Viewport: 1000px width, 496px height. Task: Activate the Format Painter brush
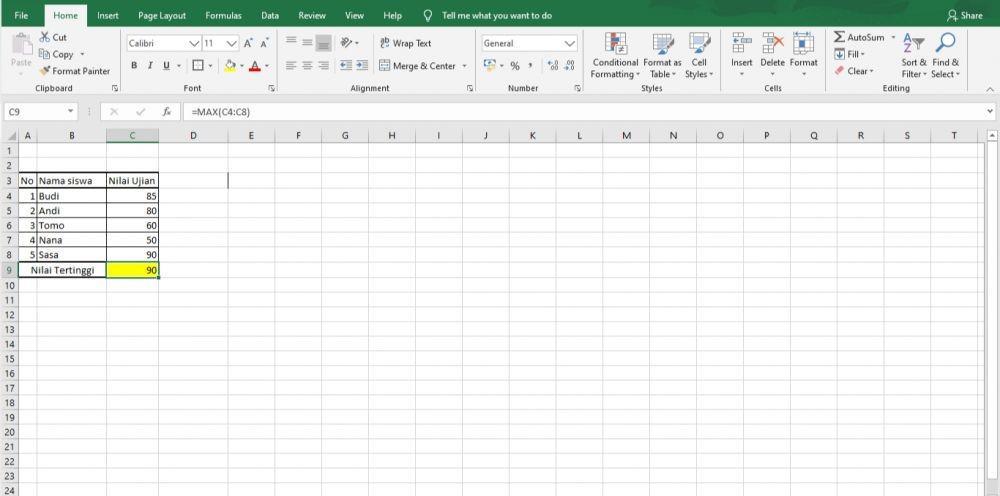tap(45, 71)
